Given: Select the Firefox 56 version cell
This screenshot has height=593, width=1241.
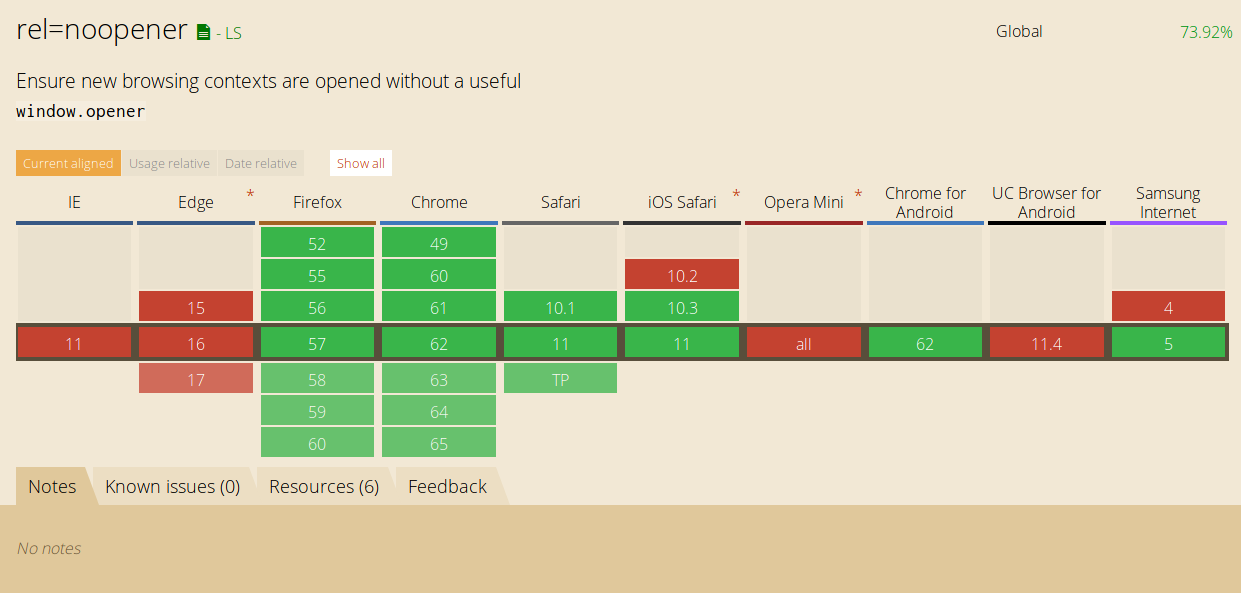Looking at the screenshot, I should click(x=317, y=307).
